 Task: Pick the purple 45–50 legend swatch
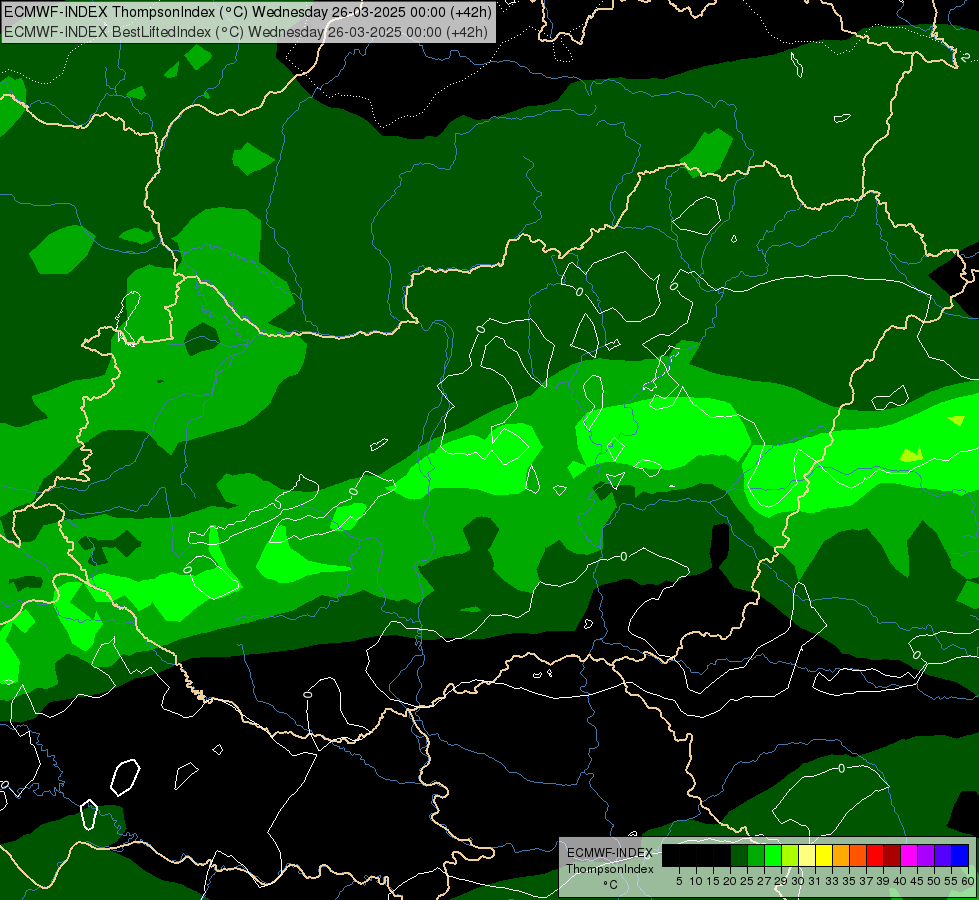926,855
